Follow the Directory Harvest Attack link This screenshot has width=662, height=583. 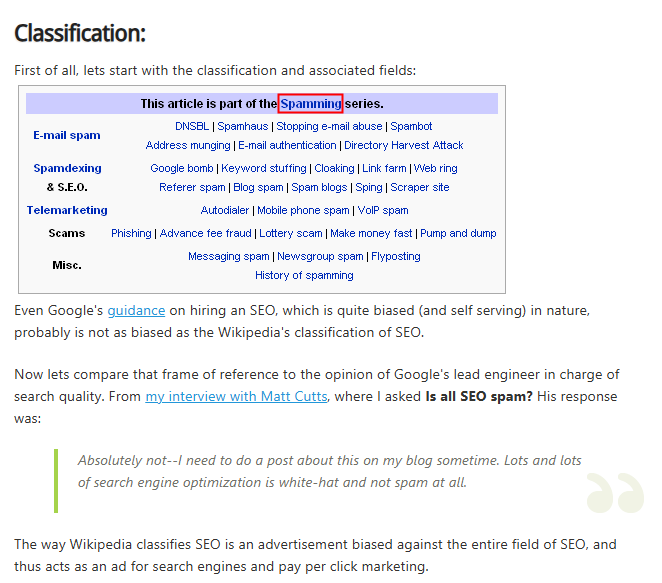click(x=404, y=145)
